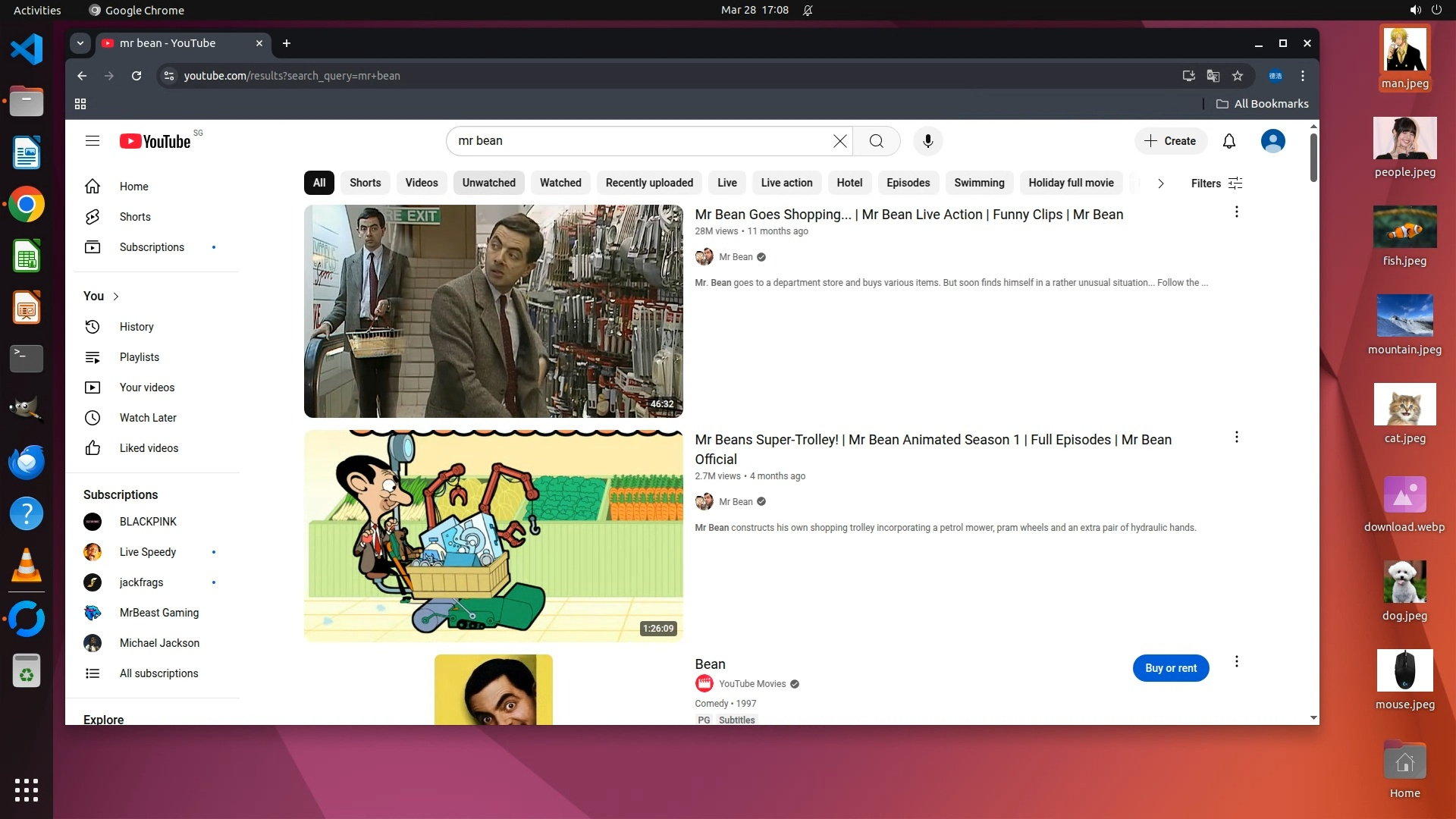Toggle the Unwatched filter chip

pos(488,183)
